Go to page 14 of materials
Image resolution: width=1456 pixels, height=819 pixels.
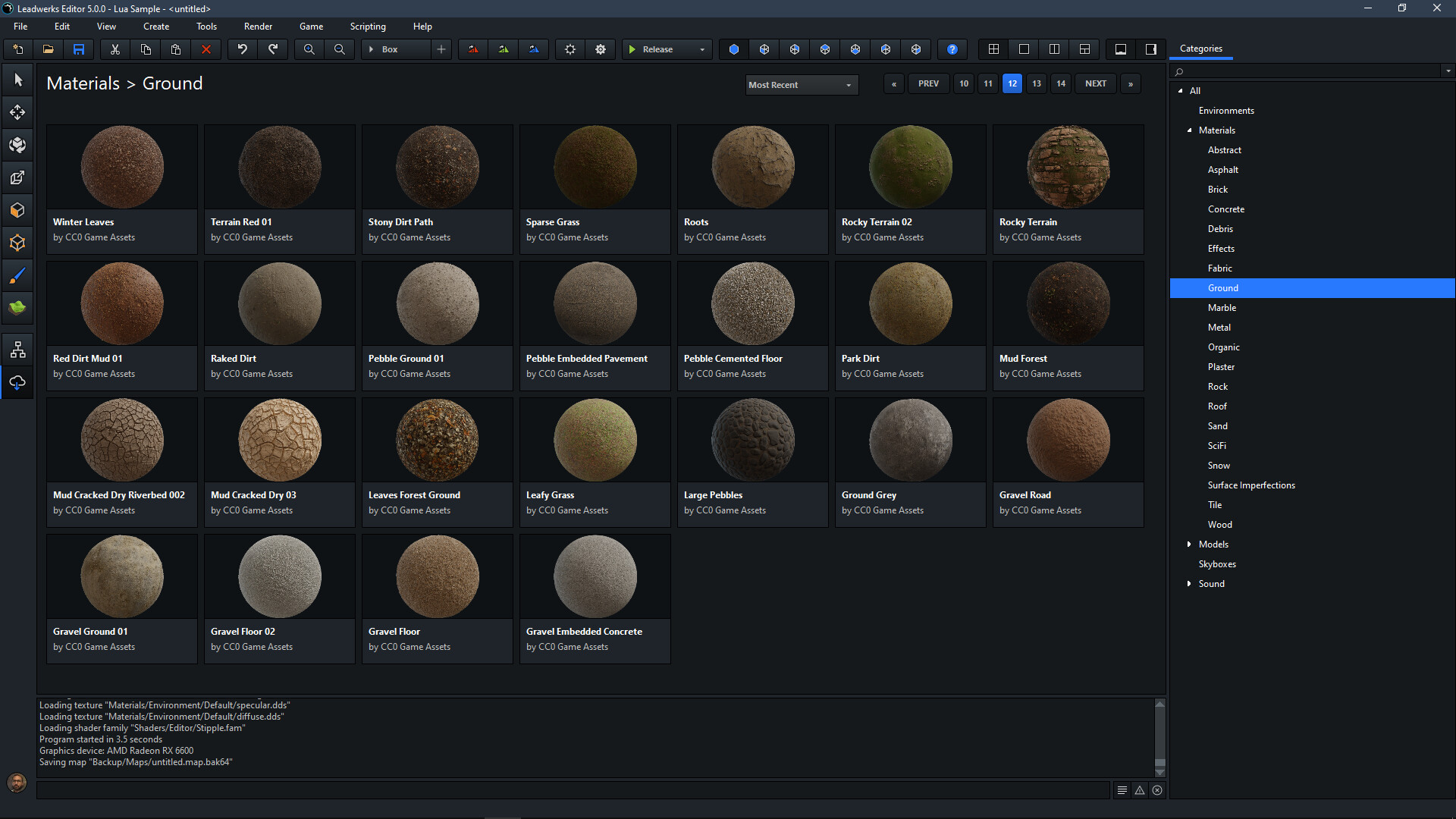coord(1060,83)
